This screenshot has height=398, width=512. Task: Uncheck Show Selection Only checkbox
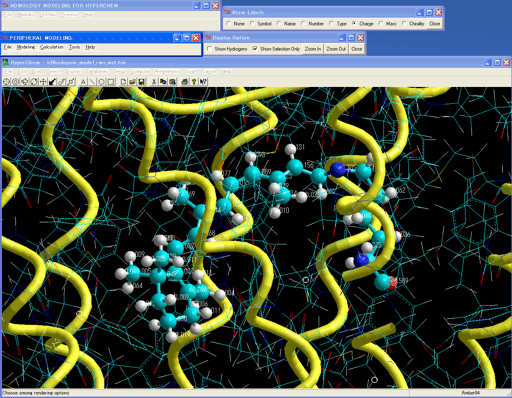click(x=255, y=49)
